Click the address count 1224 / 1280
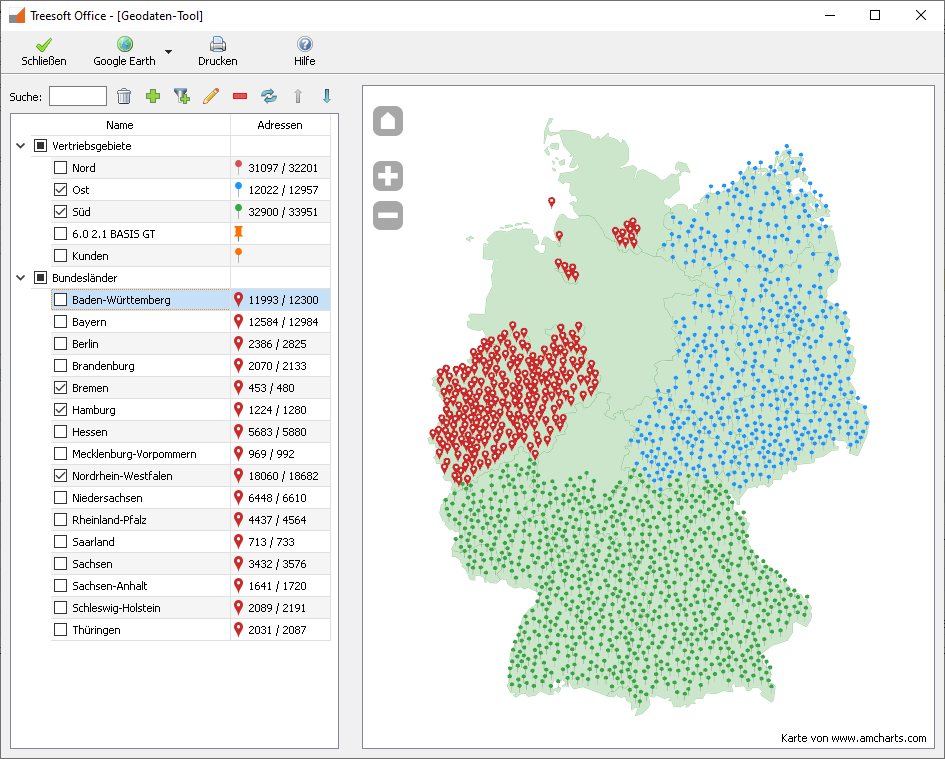945x759 pixels. click(x=277, y=410)
